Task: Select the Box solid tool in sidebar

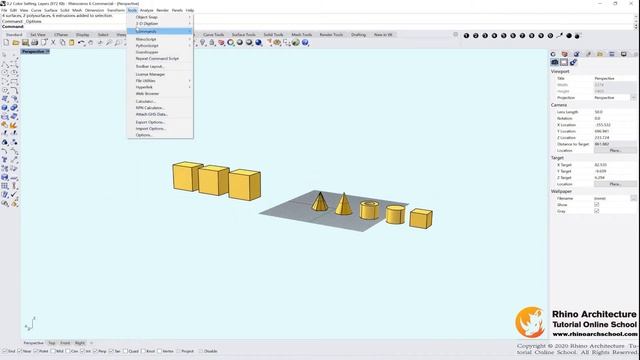Action: [4, 107]
